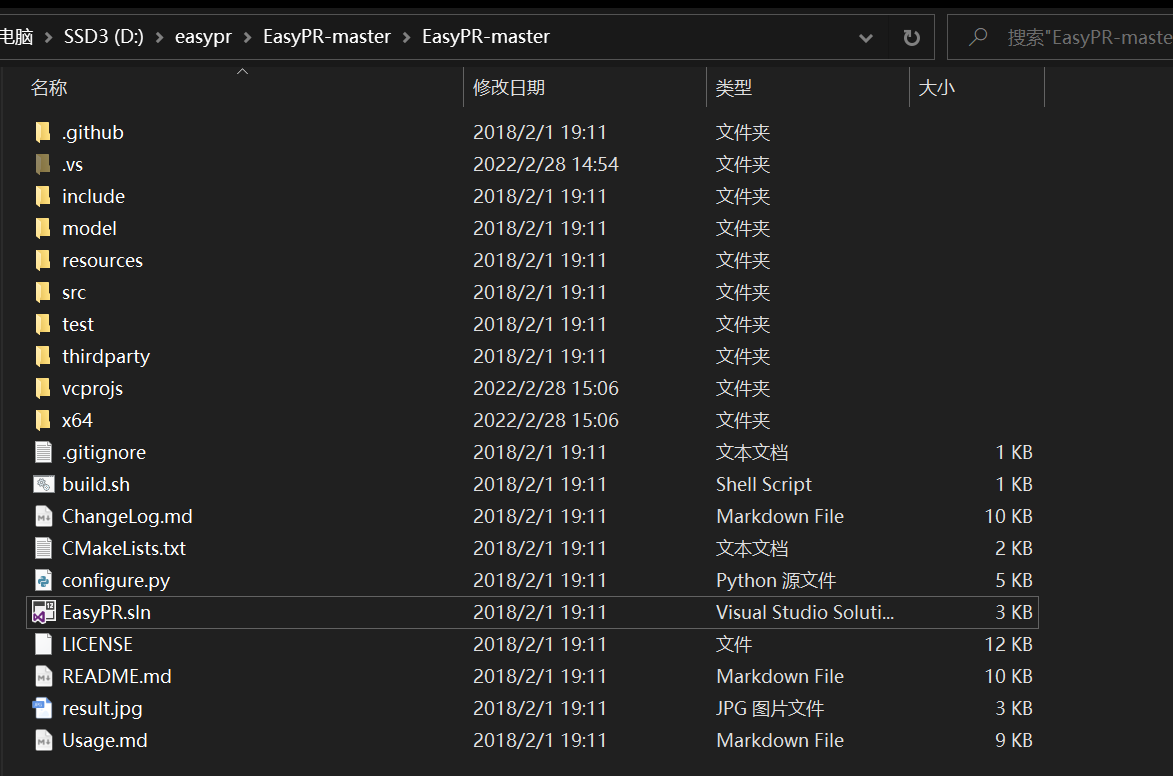Click the file name ChangeLog.md
This screenshot has height=776, width=1173.
[127, 517]
